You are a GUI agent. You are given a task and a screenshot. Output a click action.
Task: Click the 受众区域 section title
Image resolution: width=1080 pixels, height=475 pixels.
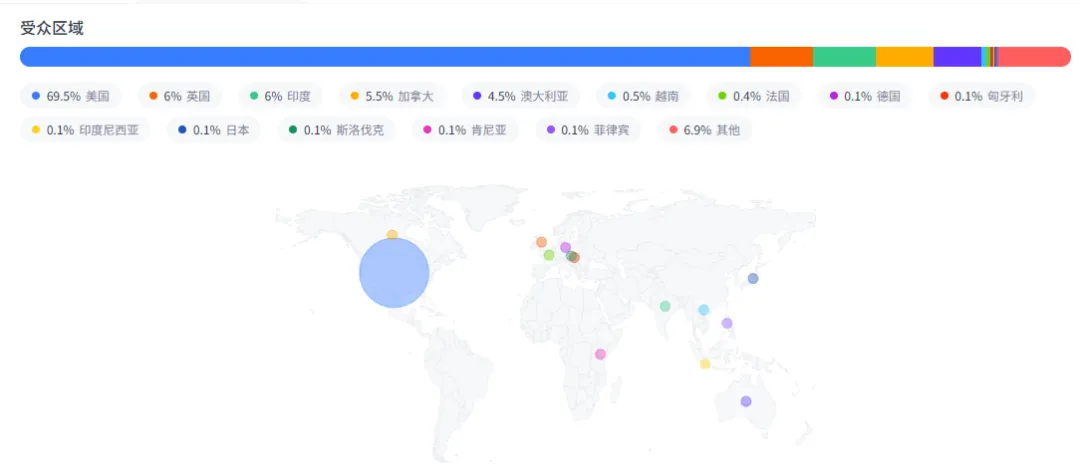pyautogui.click(x=52, y=28)
